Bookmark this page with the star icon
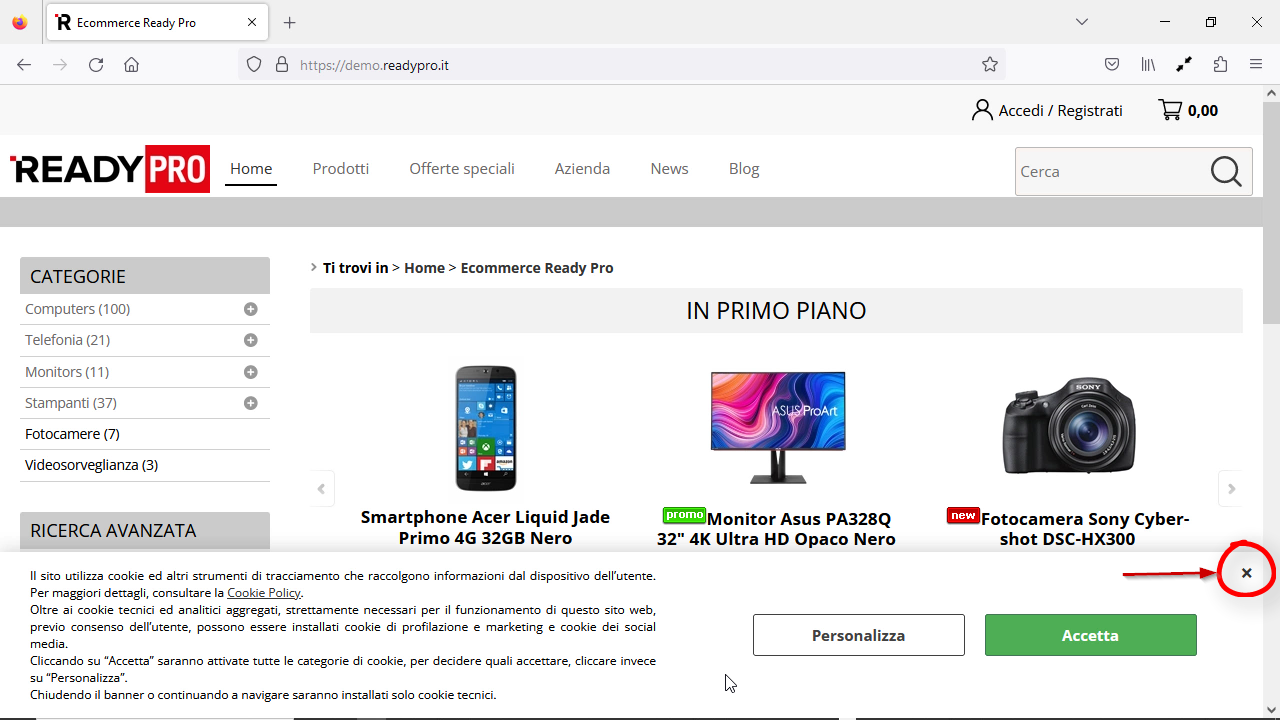Viewport: 1280px width, 720px height. coord(990,65)
